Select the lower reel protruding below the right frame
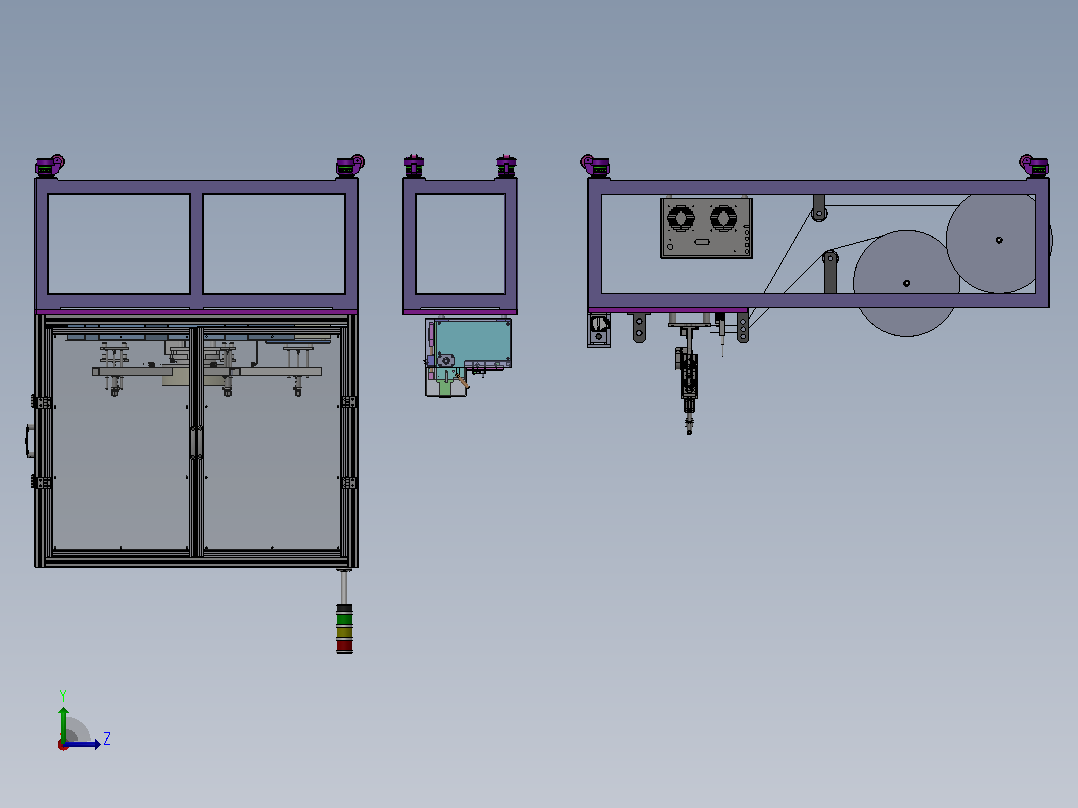1078x808 pixels. pyautogui.click(x=906, y=283)
